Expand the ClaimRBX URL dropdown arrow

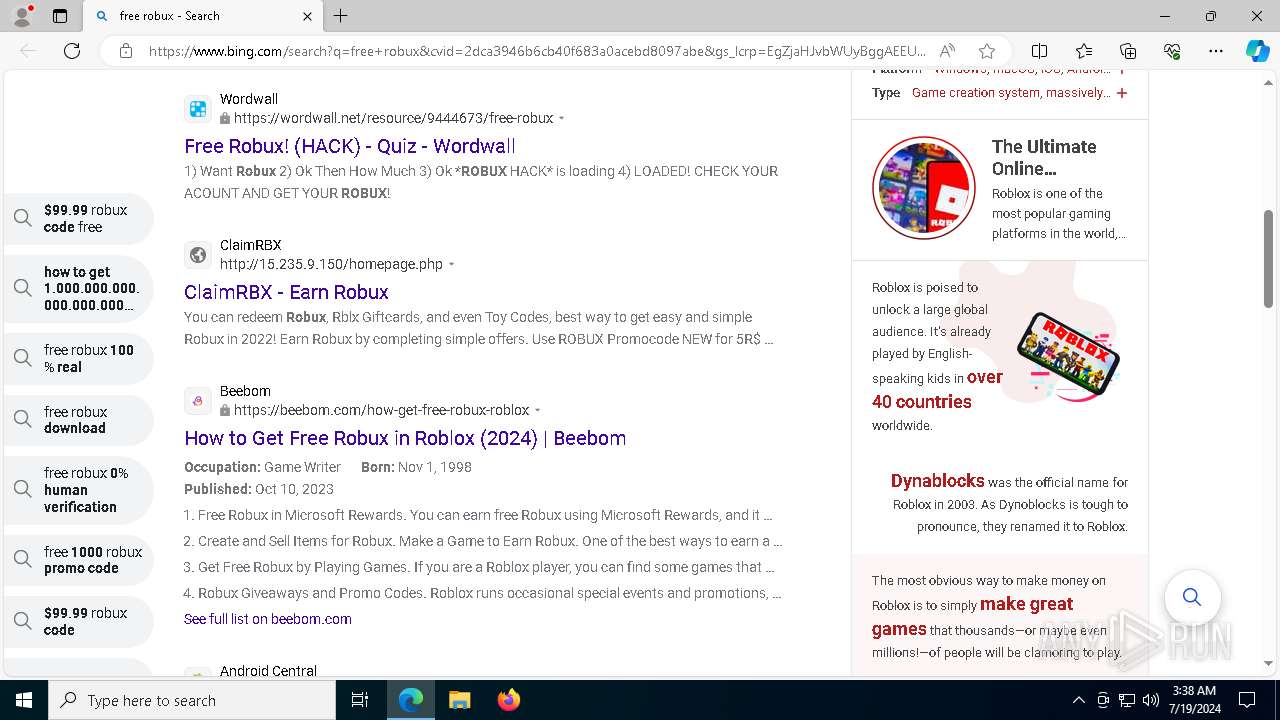click(452, 264)
